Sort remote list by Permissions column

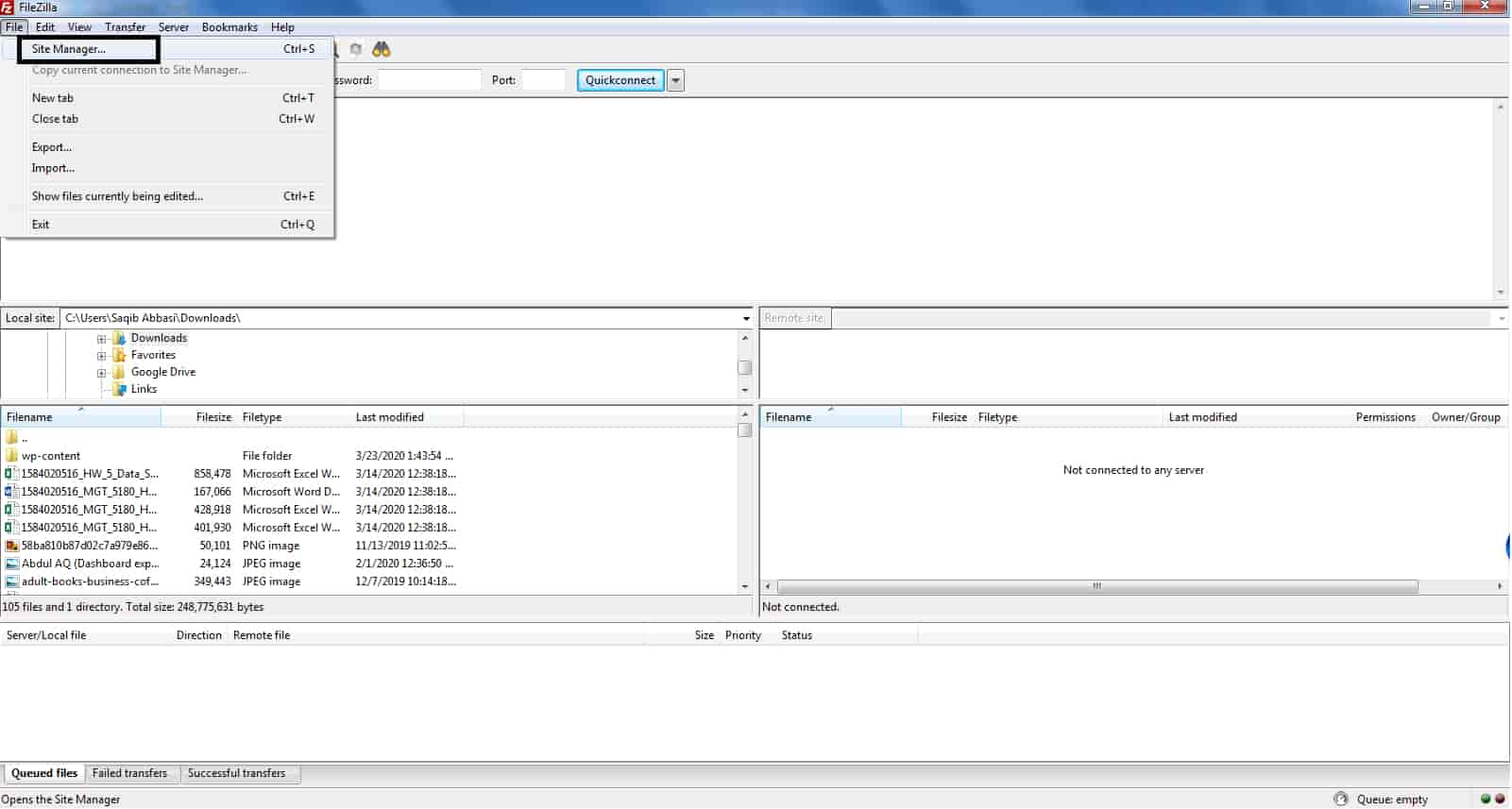pyautogui.click(x=1385, y=416)
